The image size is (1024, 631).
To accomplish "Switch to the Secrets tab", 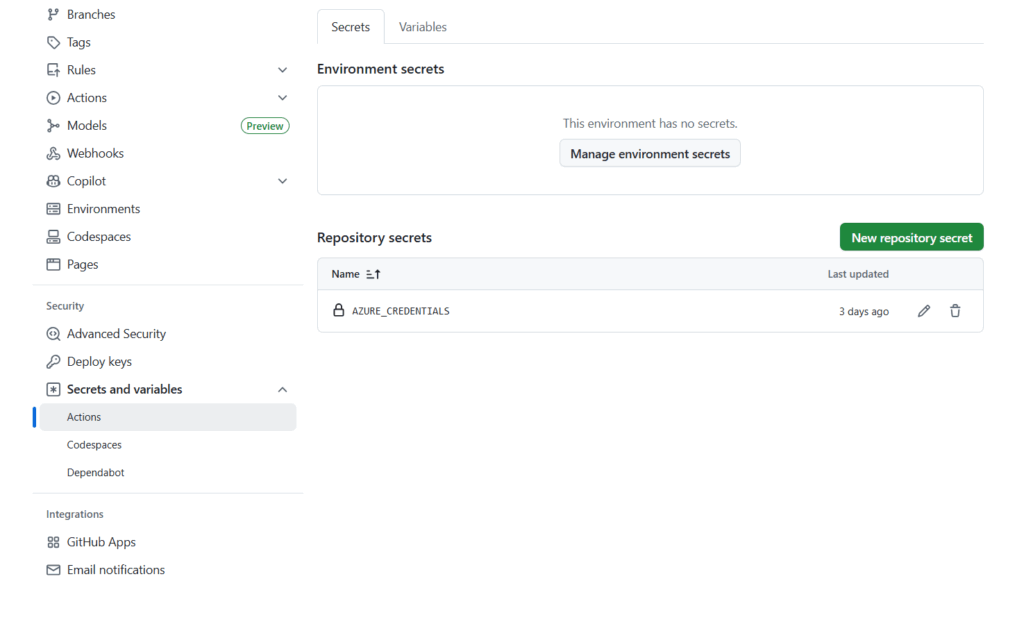I will point(351,27).
